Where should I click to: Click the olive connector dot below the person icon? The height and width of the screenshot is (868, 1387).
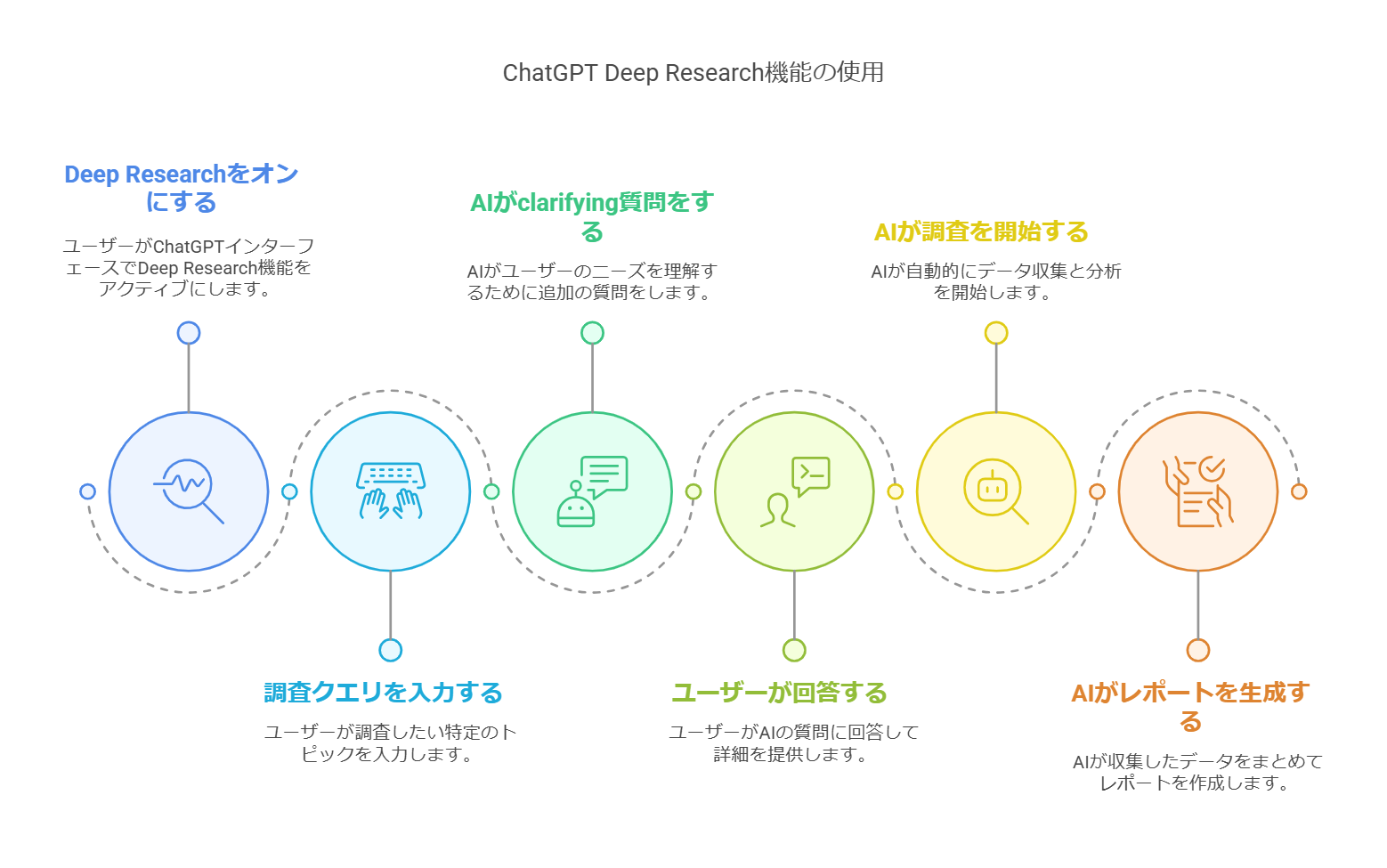794,650
